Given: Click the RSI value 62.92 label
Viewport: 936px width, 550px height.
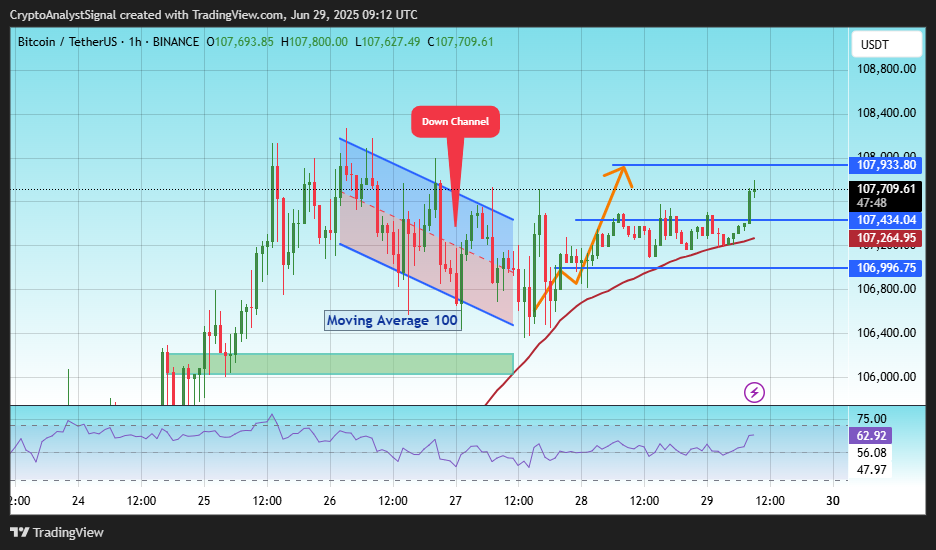Looking at the screenshot, I should point(871,435).
